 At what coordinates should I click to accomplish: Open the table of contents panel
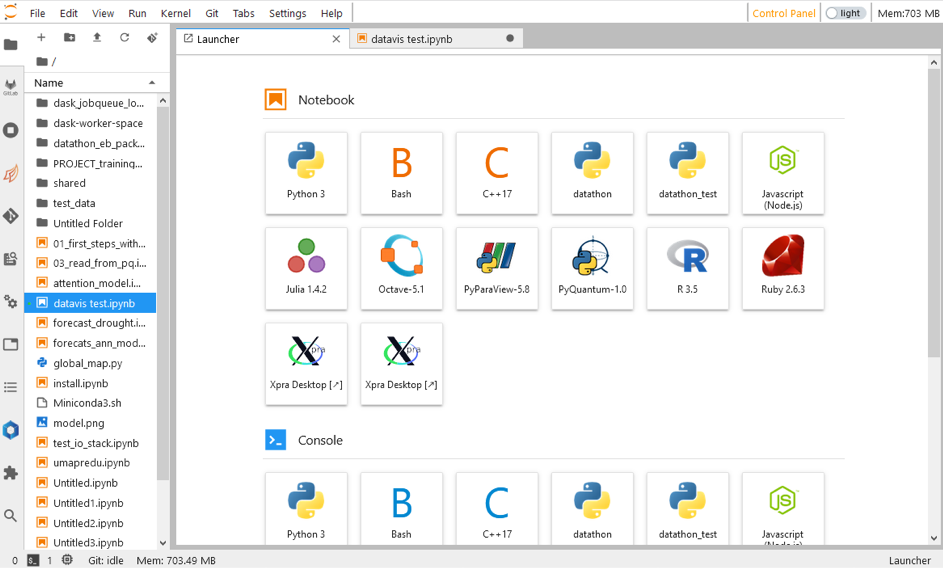[x=11, y=387]
